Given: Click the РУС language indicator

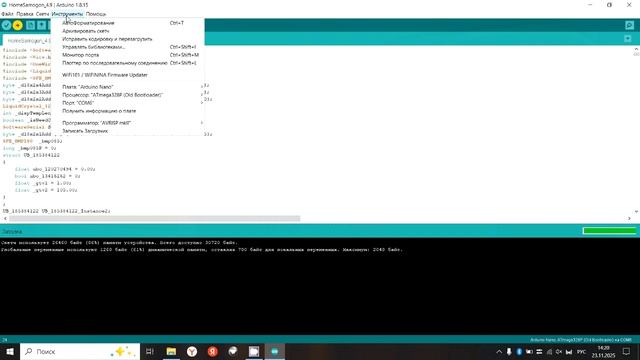Looking at the screenshot, I should (x=581, y=351).
